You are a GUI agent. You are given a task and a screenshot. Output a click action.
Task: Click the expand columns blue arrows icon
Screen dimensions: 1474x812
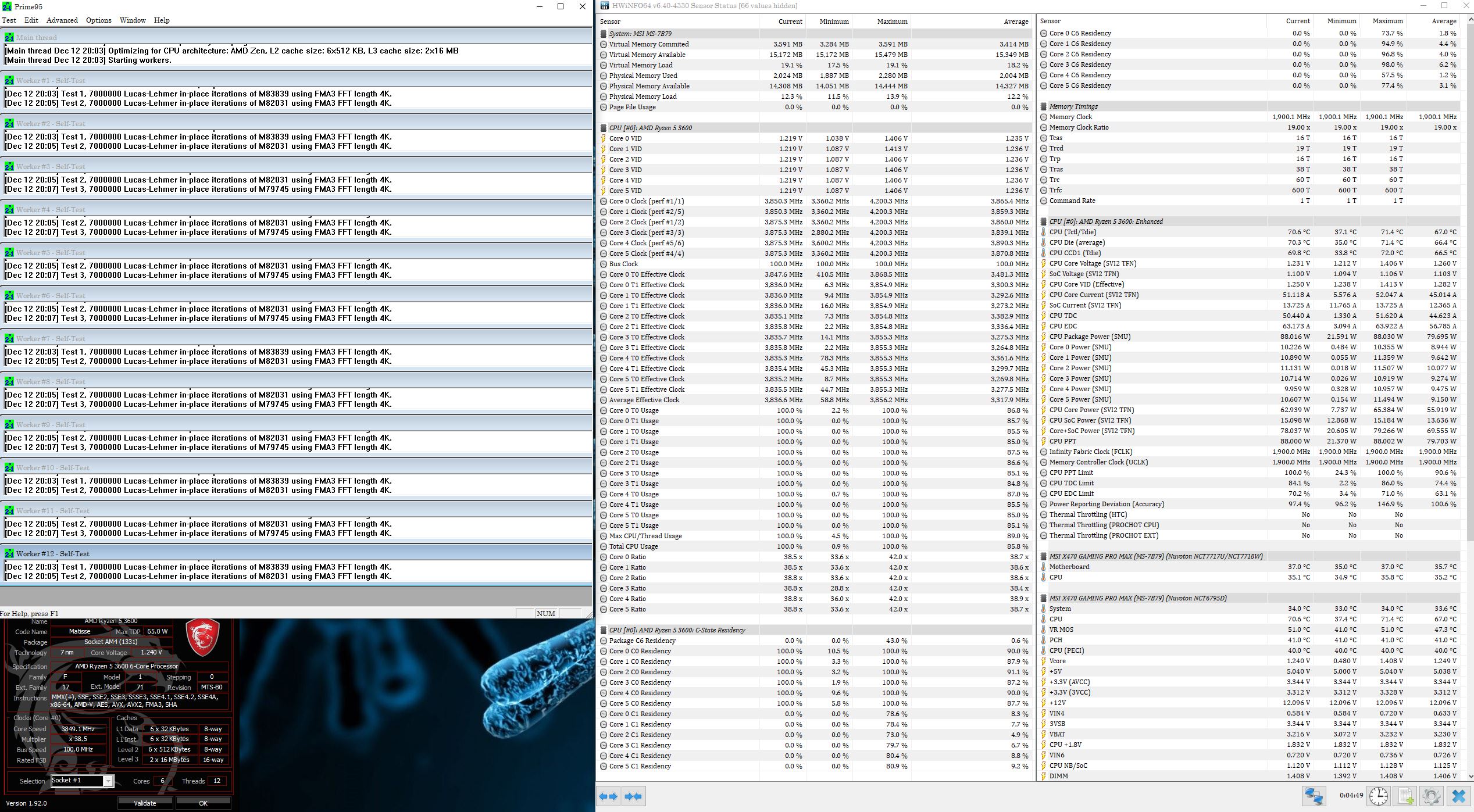pos(608,796)
